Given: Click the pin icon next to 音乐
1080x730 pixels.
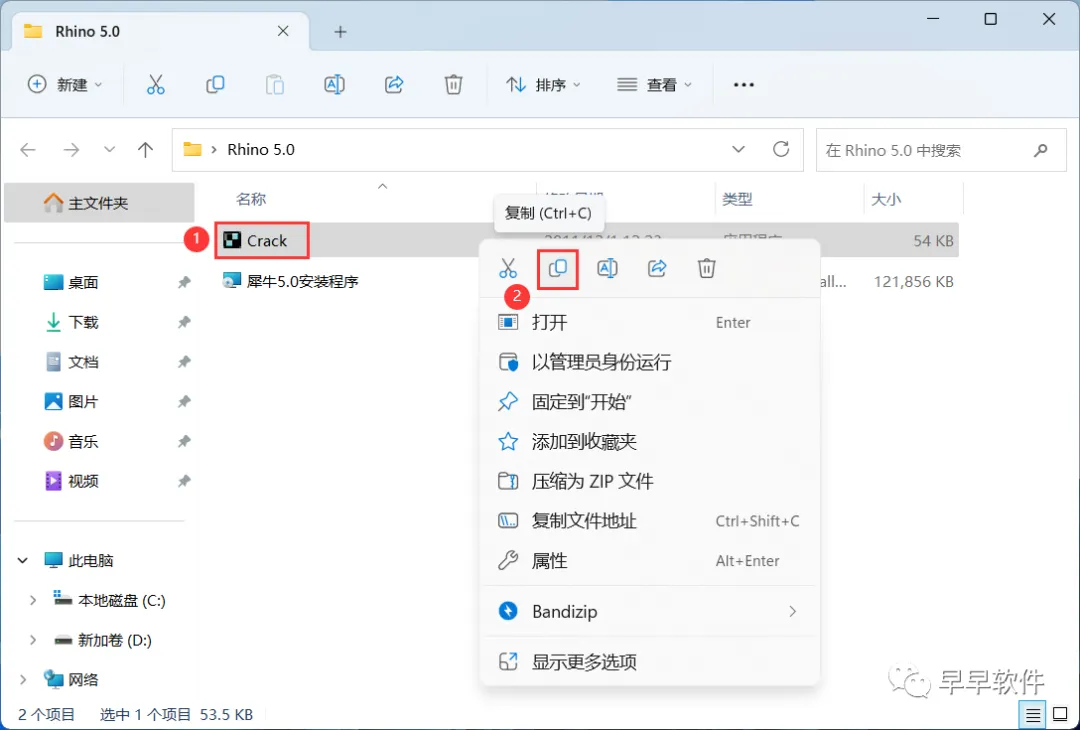Looking at the screenshot, I should tap(184, 441).
